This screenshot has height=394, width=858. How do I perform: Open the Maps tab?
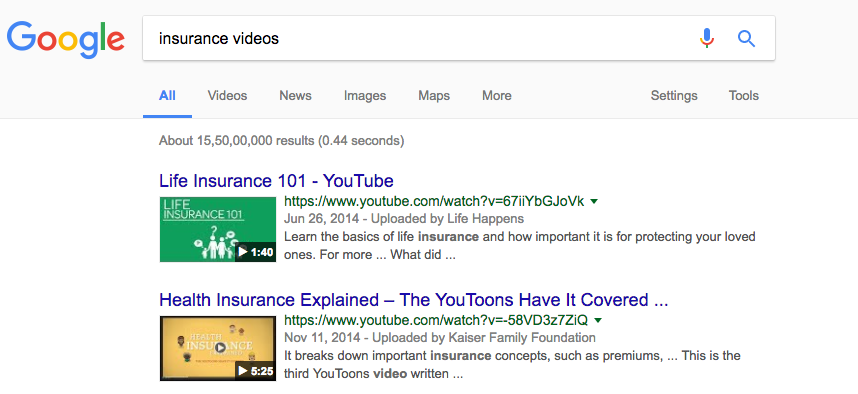pyautogui.click(x=434, y=96)
